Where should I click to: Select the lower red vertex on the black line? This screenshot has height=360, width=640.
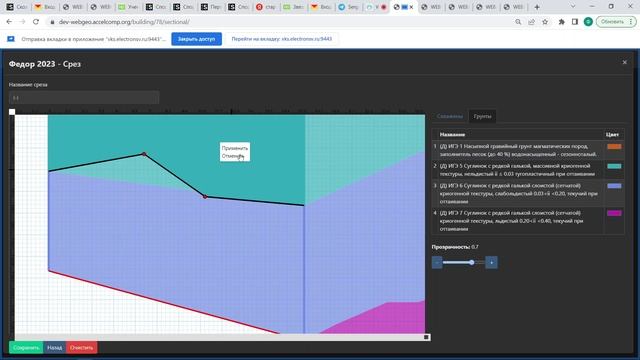point(205,197)
